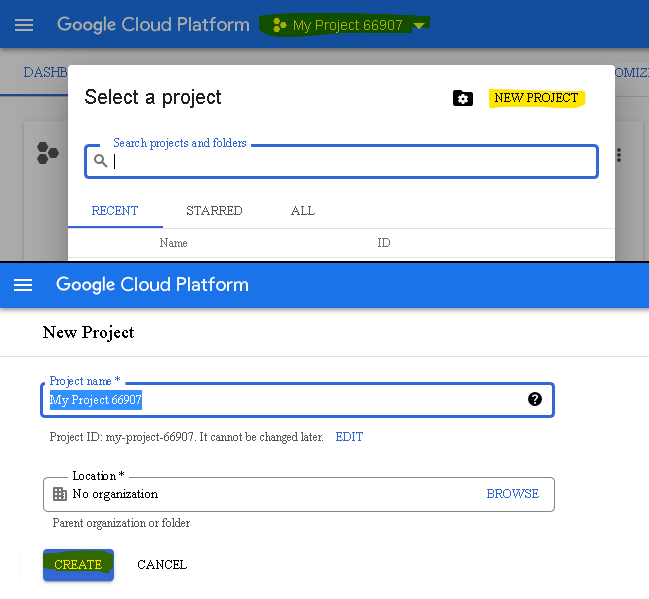Click the project selector dropdown arrow
649x599 pixels.
(419, 26)
